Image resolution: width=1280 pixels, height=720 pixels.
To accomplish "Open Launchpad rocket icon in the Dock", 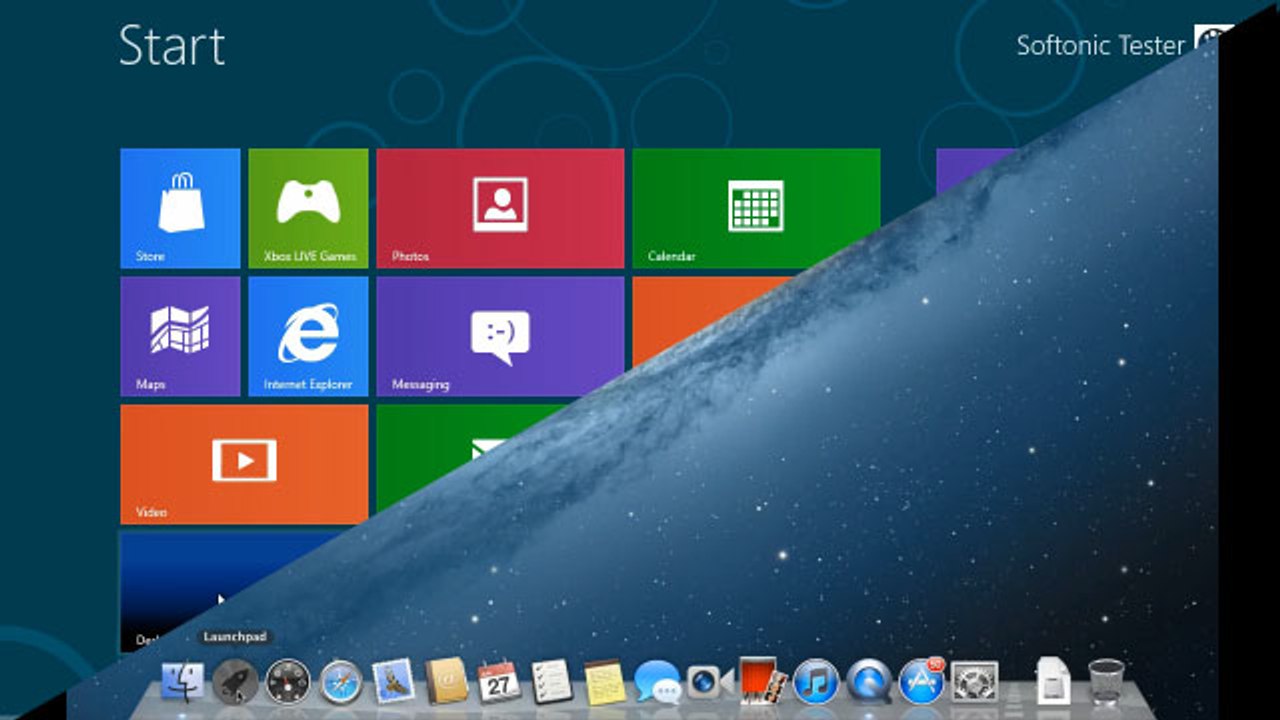I will (x=235, y=682).
